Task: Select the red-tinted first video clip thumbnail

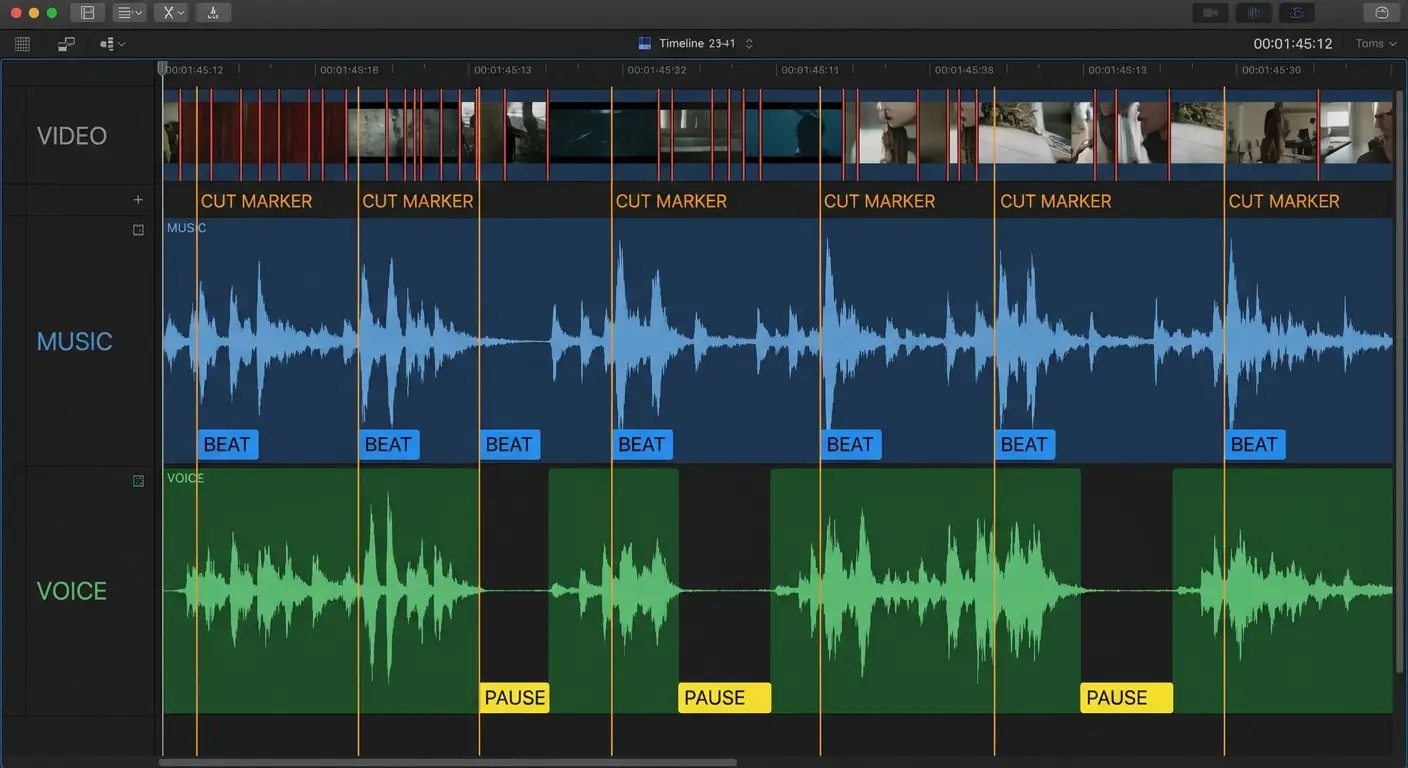Action: click(255, 132)
